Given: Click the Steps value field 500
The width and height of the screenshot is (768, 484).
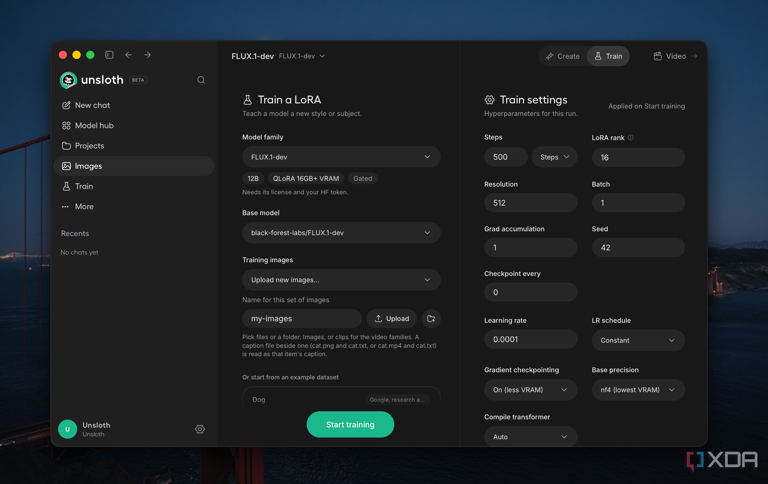Looking at the screenshot, I should click(x=505, y=157).
